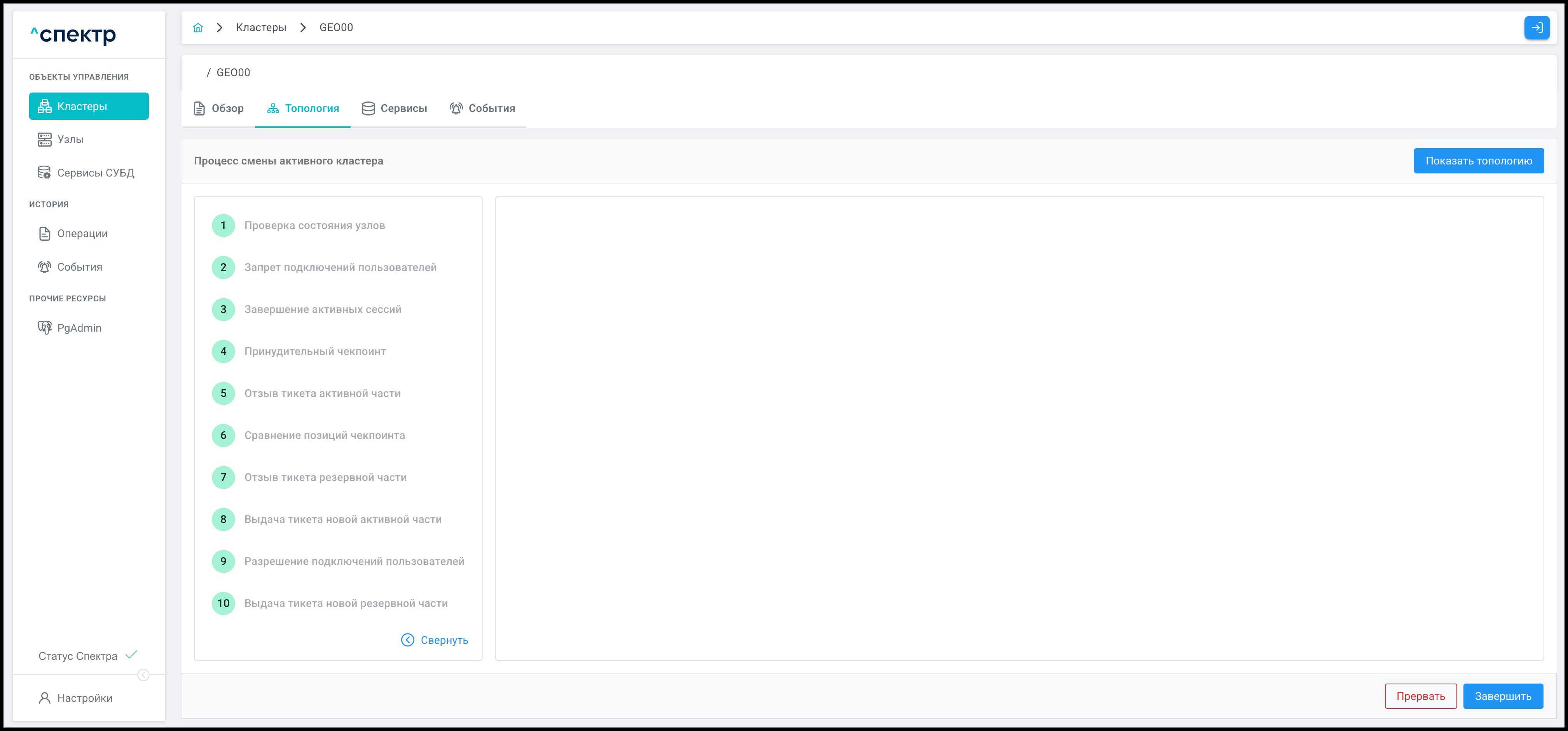Select step 1 Проверка состояния узлов
The height and width of the screenshot is (731, 1568).
click(x=314, y=226)
